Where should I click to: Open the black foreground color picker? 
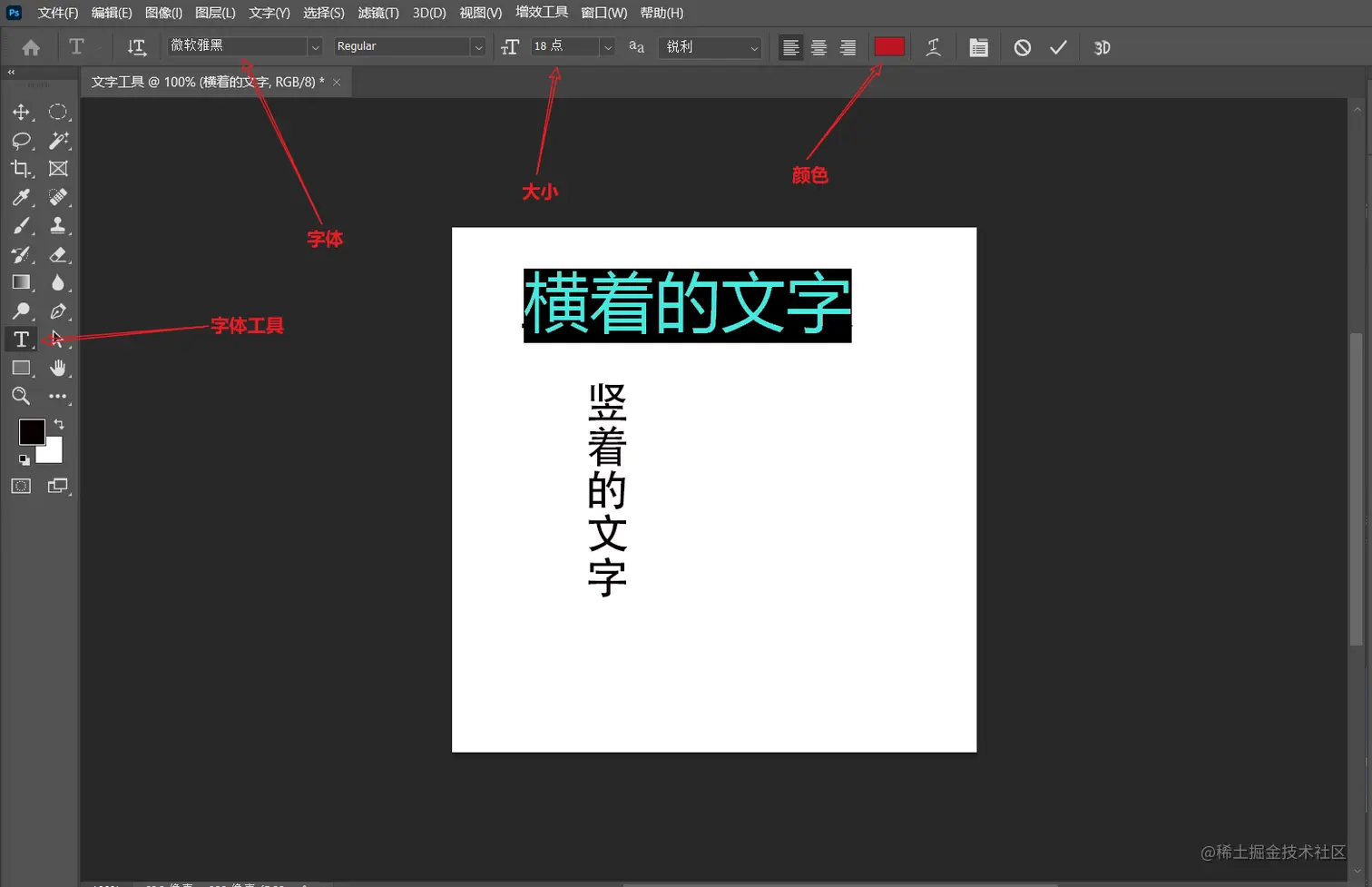tap(32, 432)
